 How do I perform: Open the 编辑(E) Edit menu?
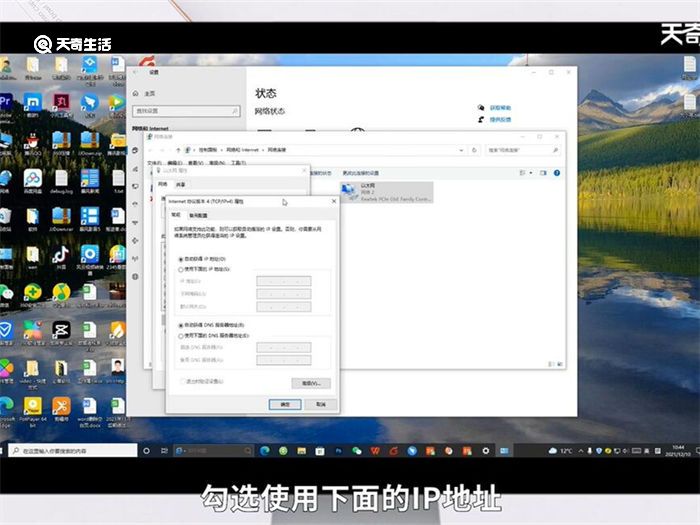click(175, 163)
